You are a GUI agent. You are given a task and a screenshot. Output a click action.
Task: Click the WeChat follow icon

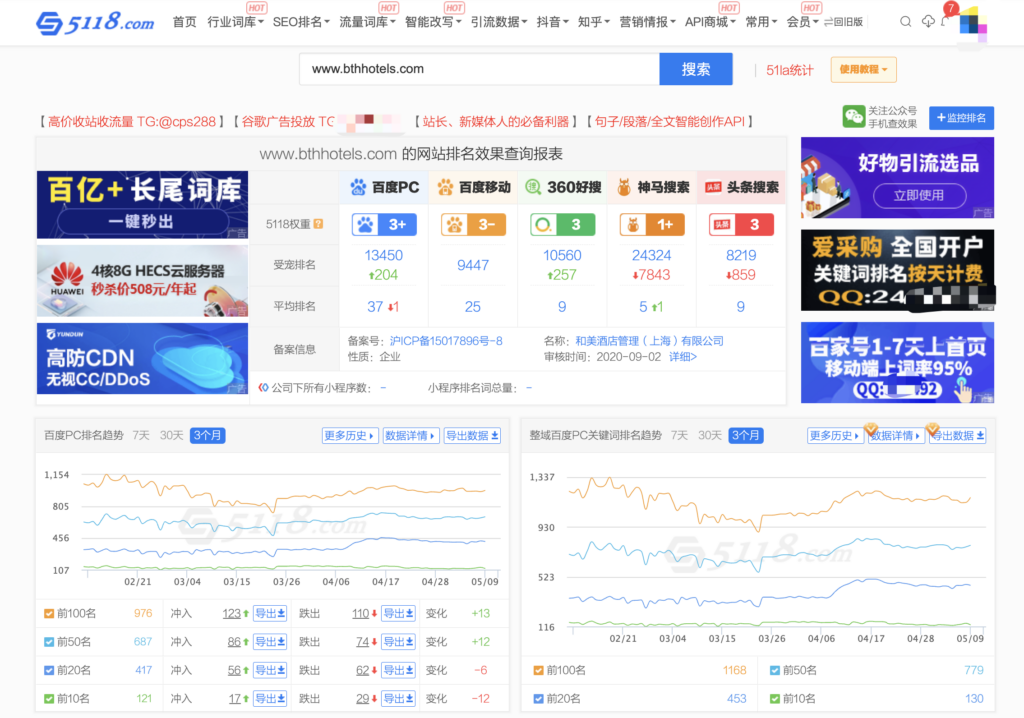pos(854,117)
